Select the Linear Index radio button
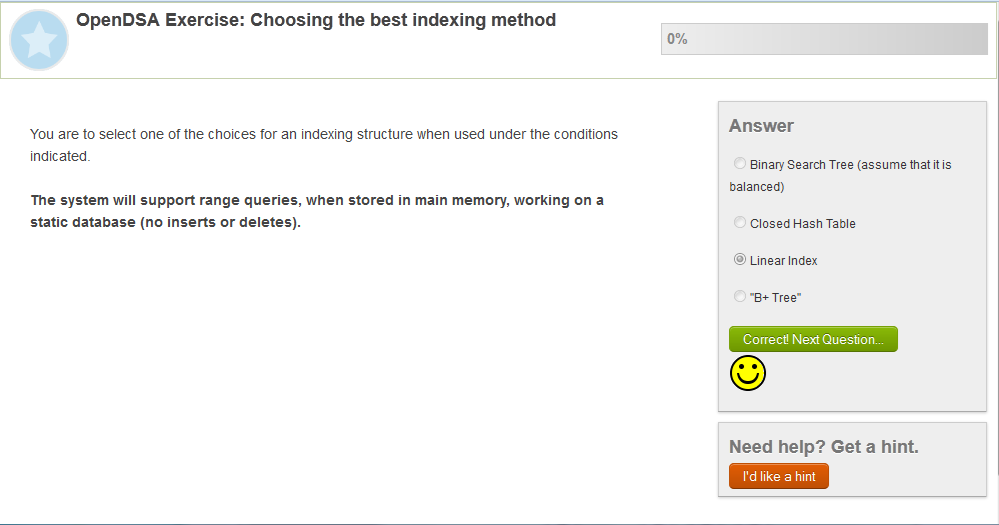999x525 pixels. 740,260
